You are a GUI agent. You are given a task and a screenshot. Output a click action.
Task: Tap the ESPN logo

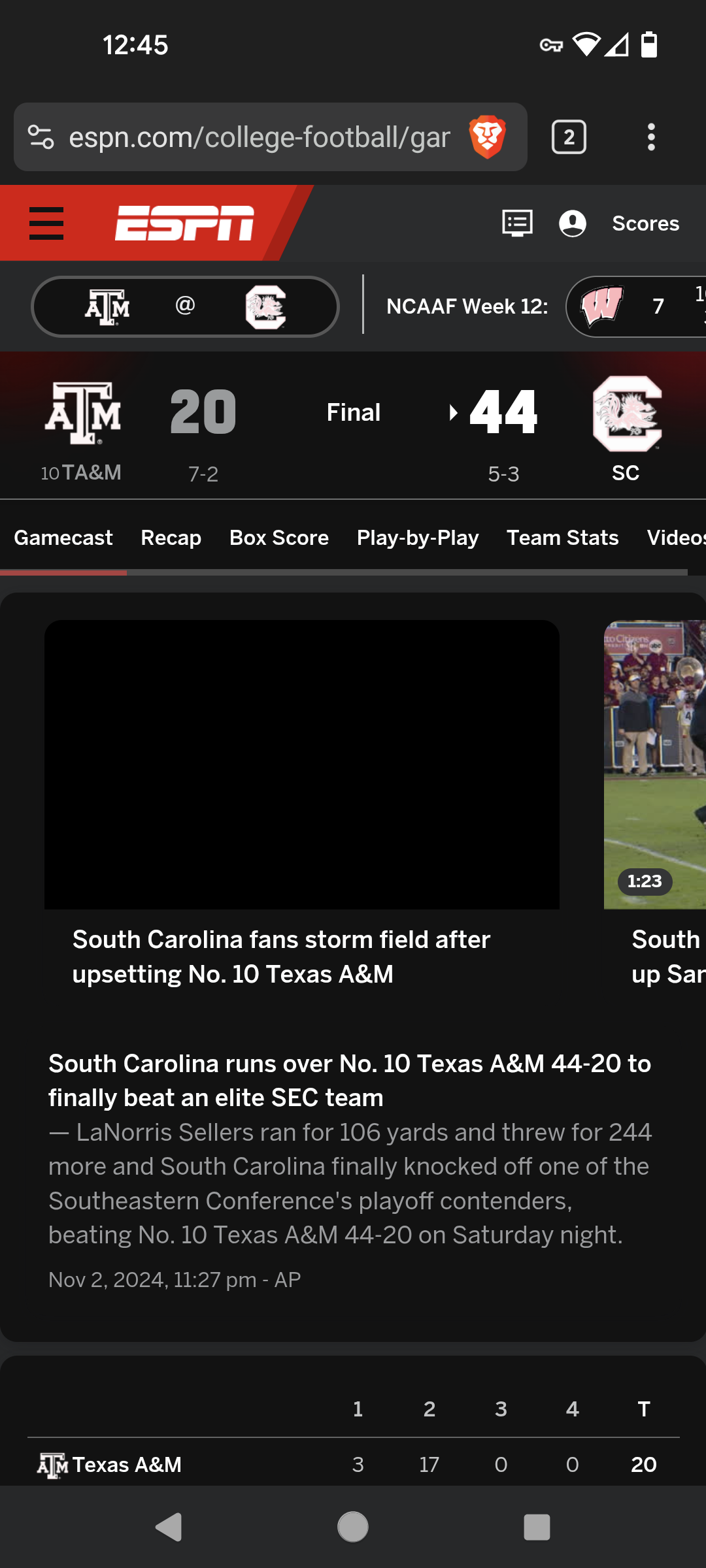tap(184, 223)
